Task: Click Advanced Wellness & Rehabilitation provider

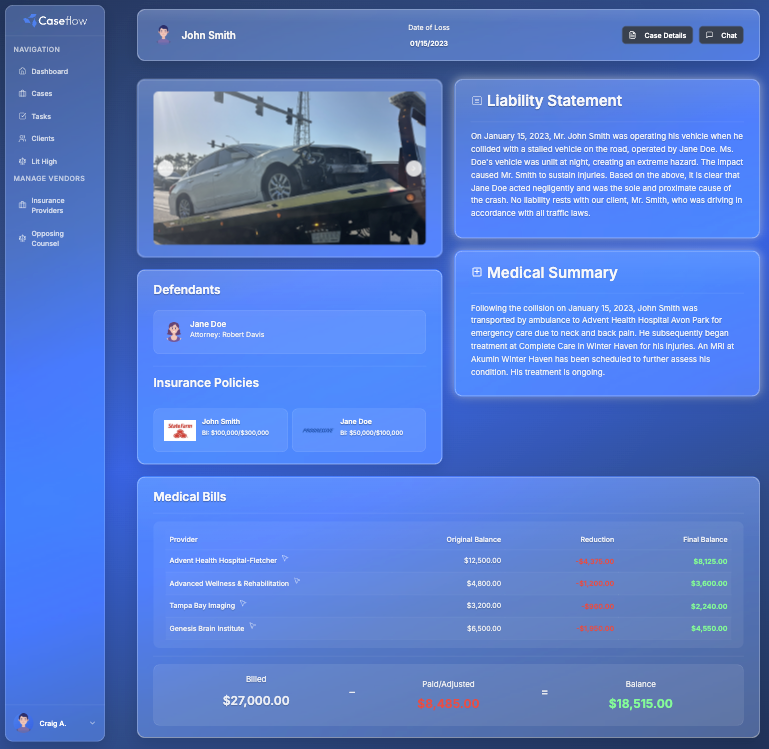Action: point(229,583)
